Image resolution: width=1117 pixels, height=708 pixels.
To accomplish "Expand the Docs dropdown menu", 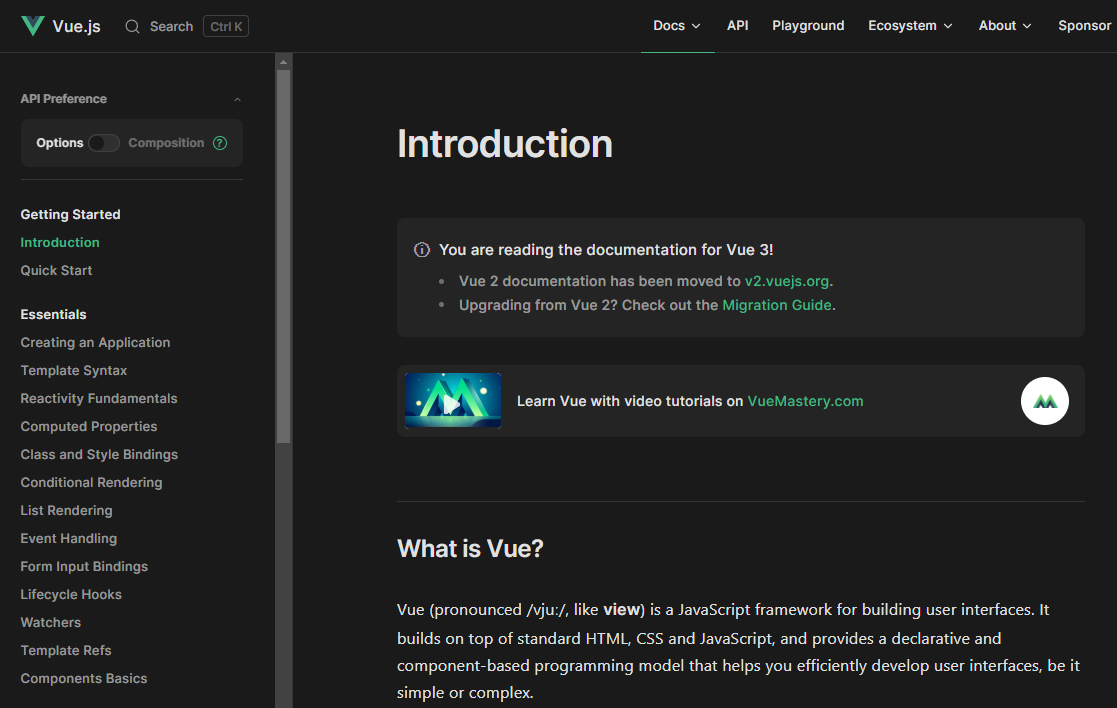I will tap(677, 25).
